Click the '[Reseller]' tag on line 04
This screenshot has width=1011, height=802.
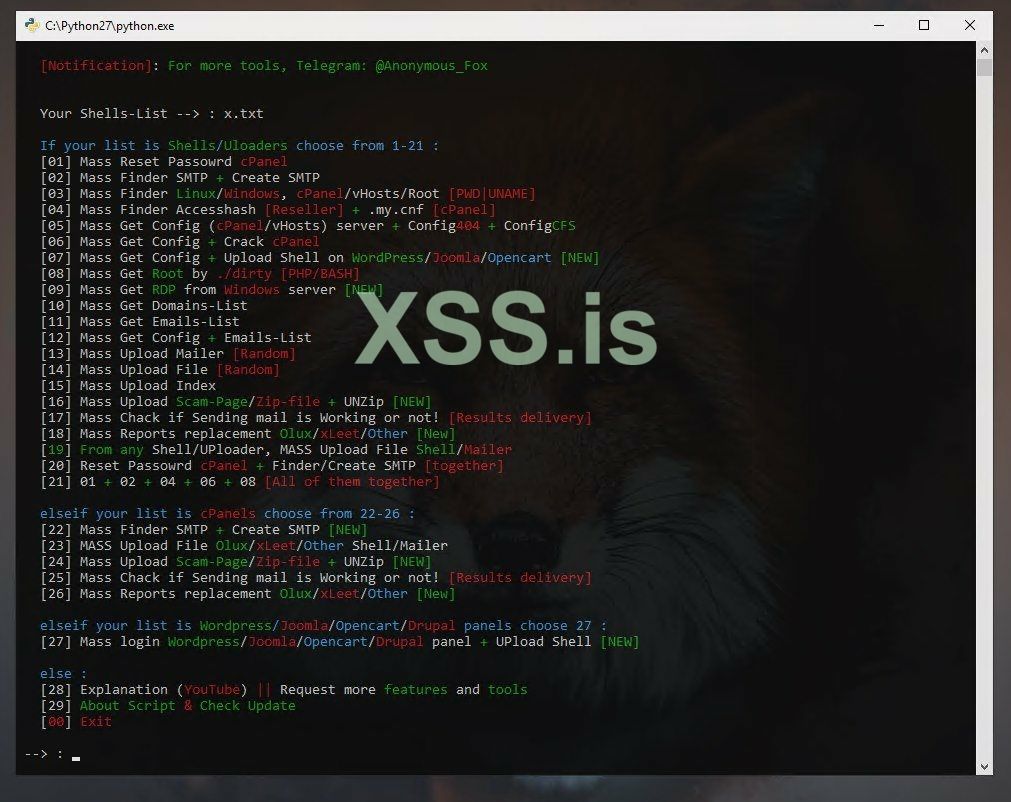tap(304, 210)
